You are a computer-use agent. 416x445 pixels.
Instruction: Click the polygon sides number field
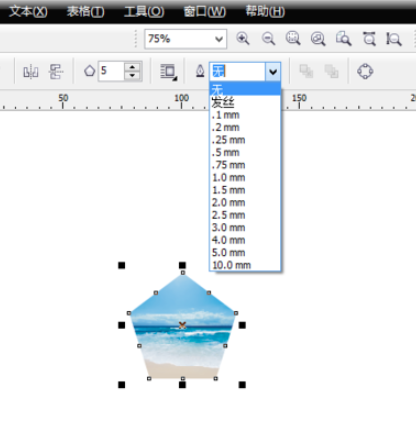tap(111, 71)
